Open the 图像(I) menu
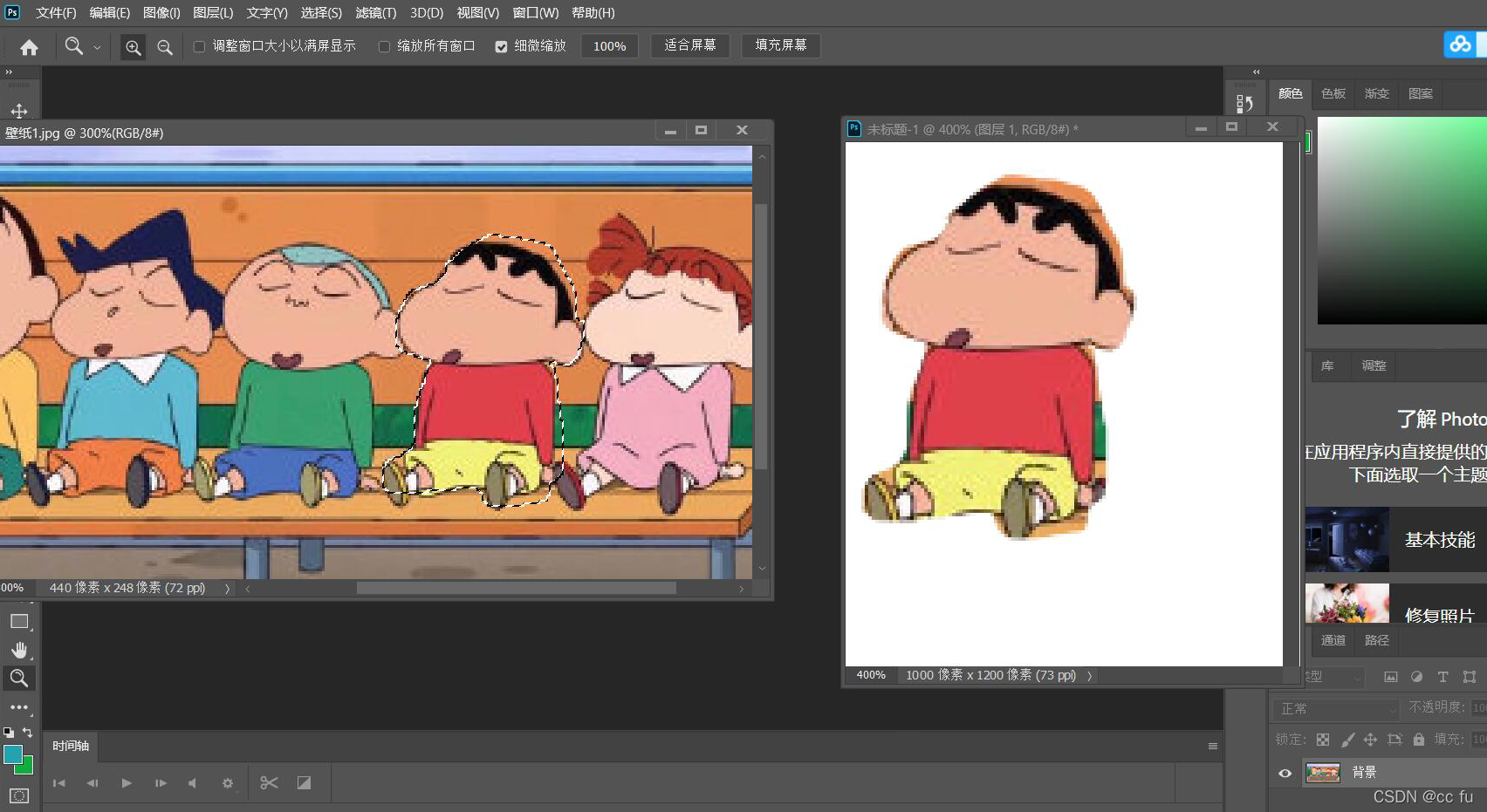The height and width of the screenshot is (812, 1487). [x=161, y=13]
